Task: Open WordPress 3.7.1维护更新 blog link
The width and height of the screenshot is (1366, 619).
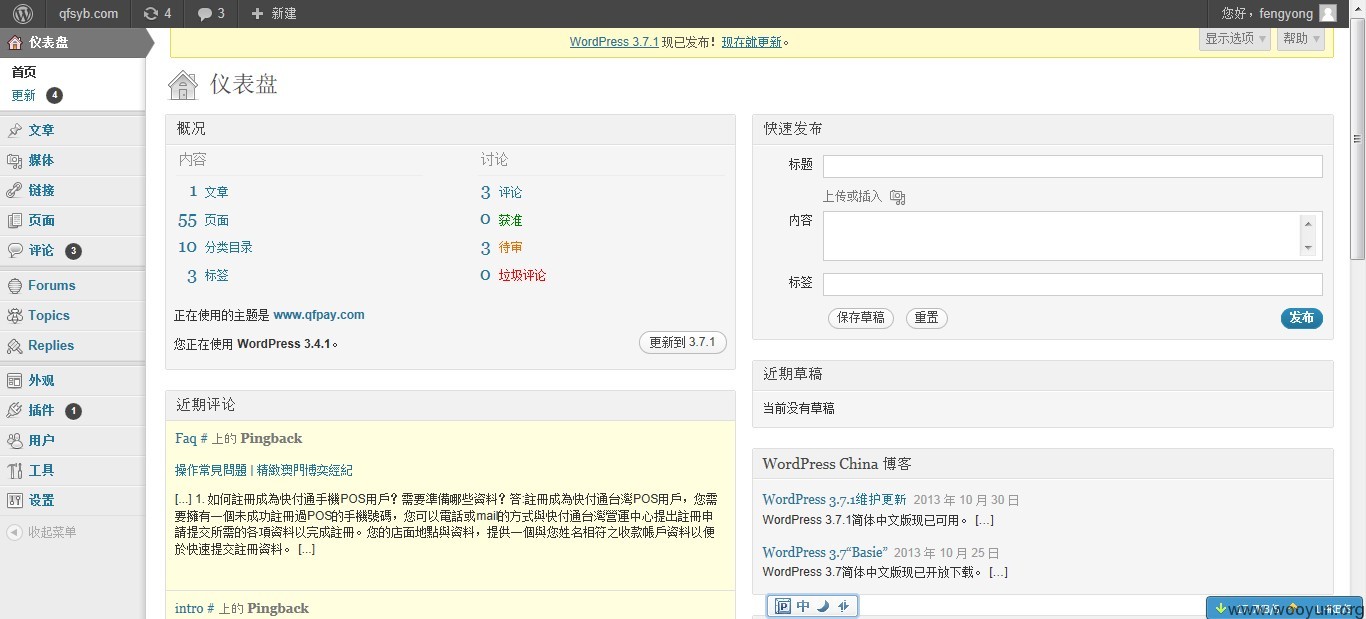Action: coord(834,499)
